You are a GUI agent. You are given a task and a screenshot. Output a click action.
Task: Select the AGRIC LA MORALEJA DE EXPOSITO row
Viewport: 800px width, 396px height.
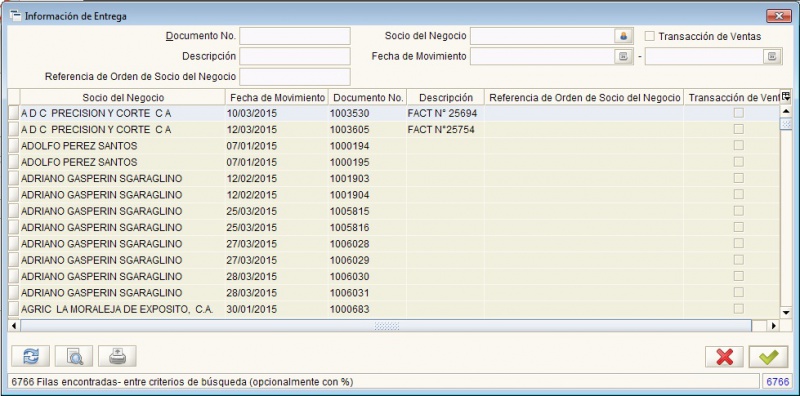click(x=393, y=309)
